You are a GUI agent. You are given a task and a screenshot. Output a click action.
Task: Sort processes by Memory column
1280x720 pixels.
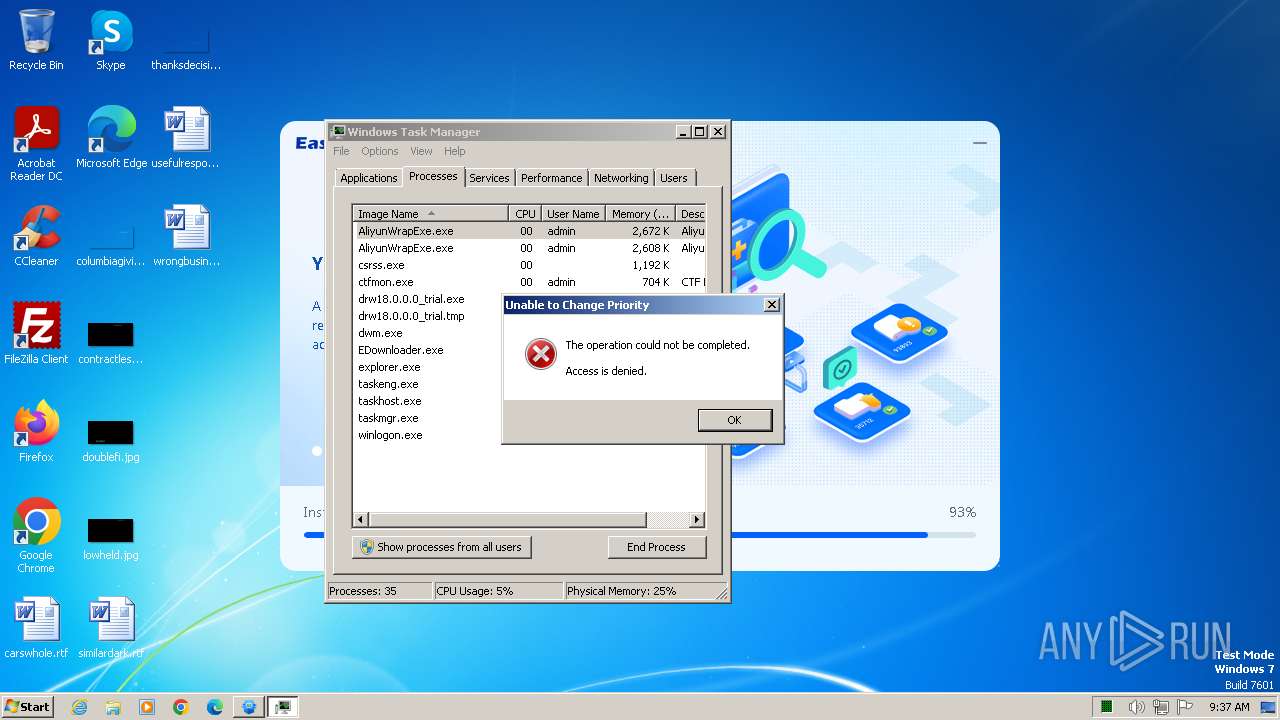point(641,213)
